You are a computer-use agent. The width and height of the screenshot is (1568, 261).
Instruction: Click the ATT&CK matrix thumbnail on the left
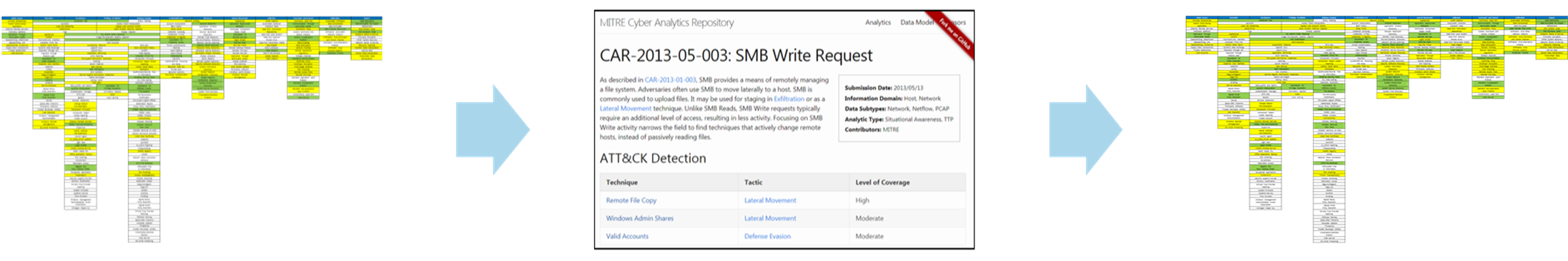pyautogui.click(x=191, y=129)
